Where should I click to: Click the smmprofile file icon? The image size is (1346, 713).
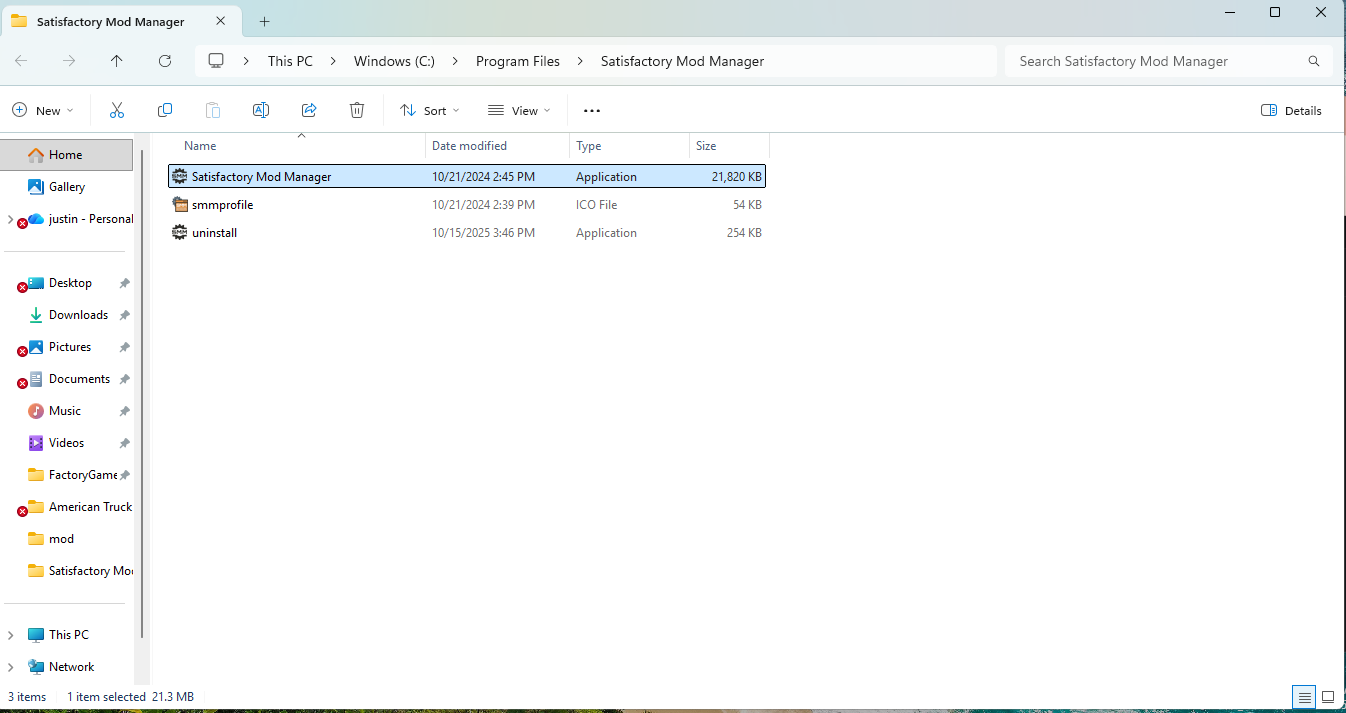pos(180,205)
